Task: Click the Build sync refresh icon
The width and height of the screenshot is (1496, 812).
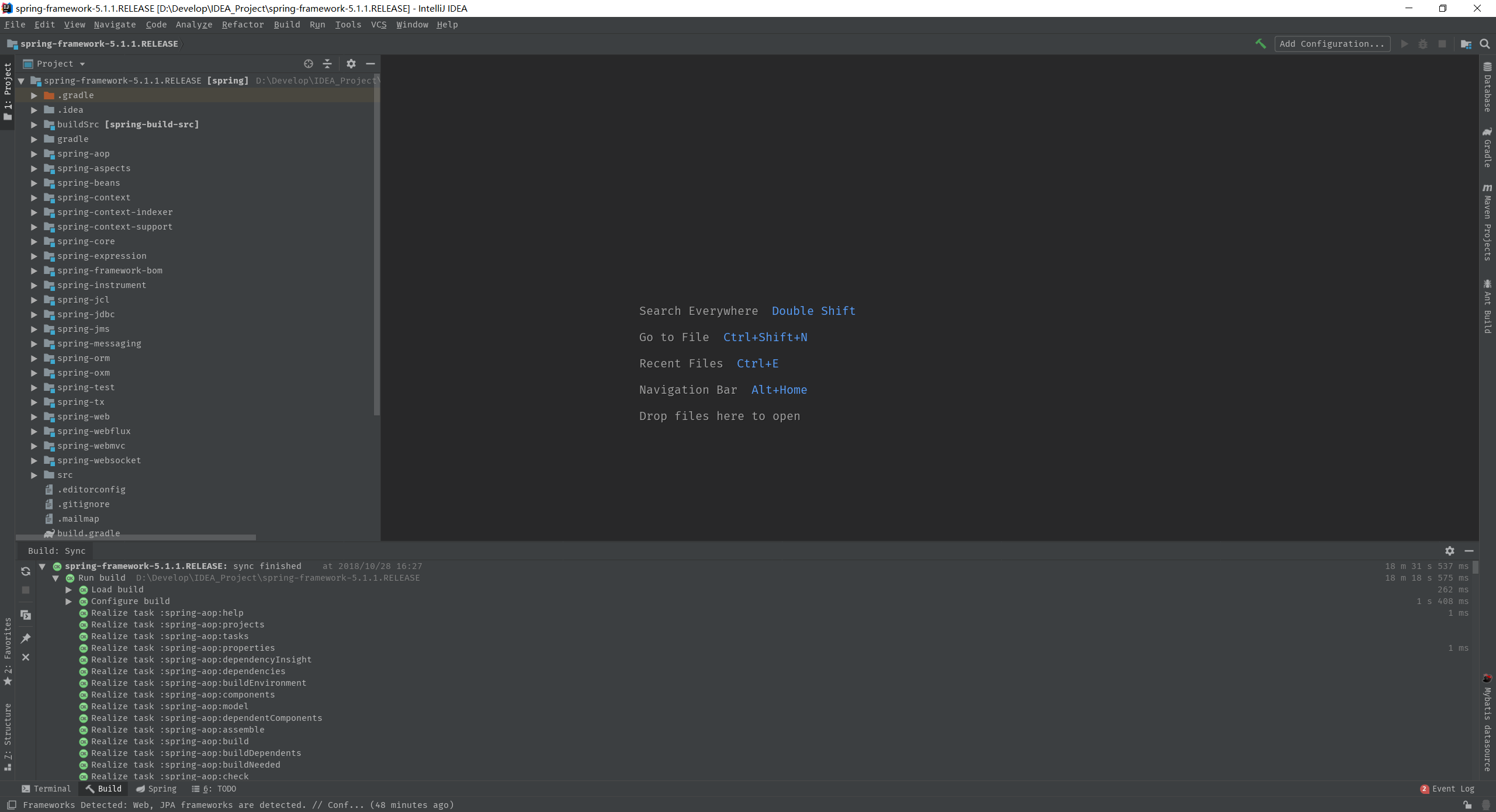Action: tap(26, 571)
